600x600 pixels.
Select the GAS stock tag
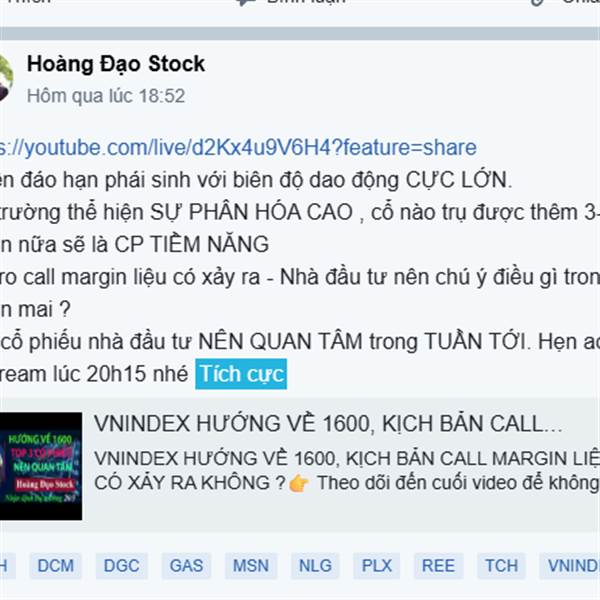coord(186,566)
